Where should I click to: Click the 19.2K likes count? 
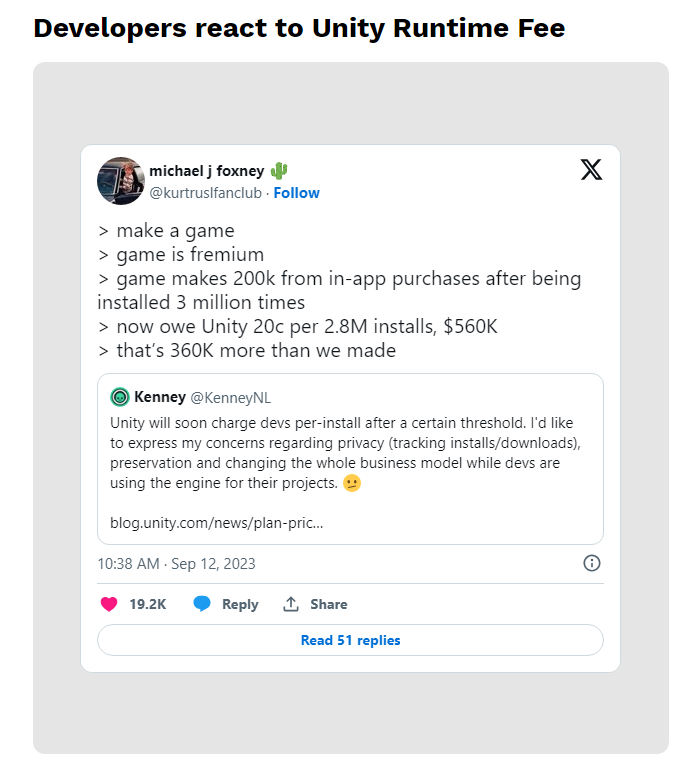point(147,604)
